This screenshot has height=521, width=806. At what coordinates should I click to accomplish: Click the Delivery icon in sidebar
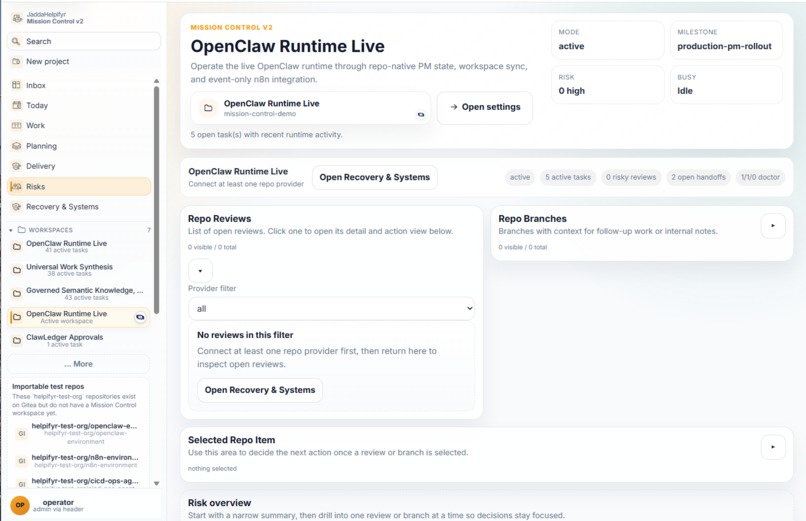click(16, 166)
